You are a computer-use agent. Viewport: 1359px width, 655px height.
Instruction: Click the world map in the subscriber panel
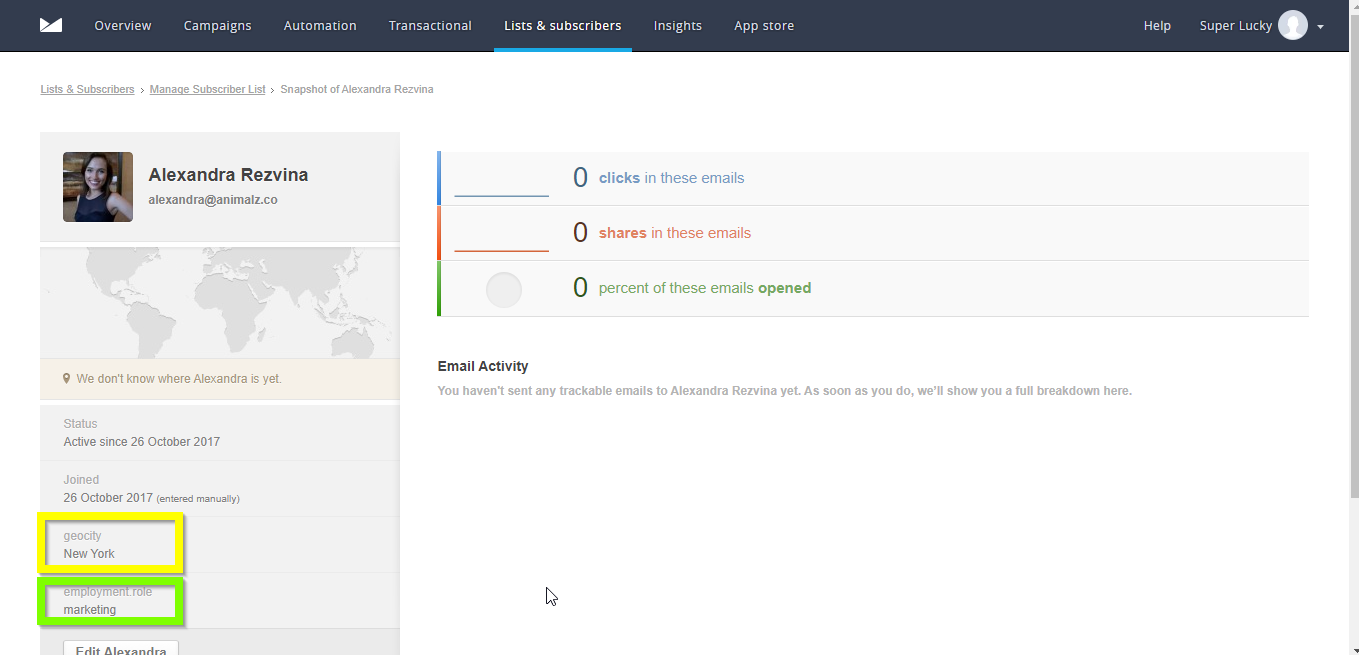click(x=220, y=301)
